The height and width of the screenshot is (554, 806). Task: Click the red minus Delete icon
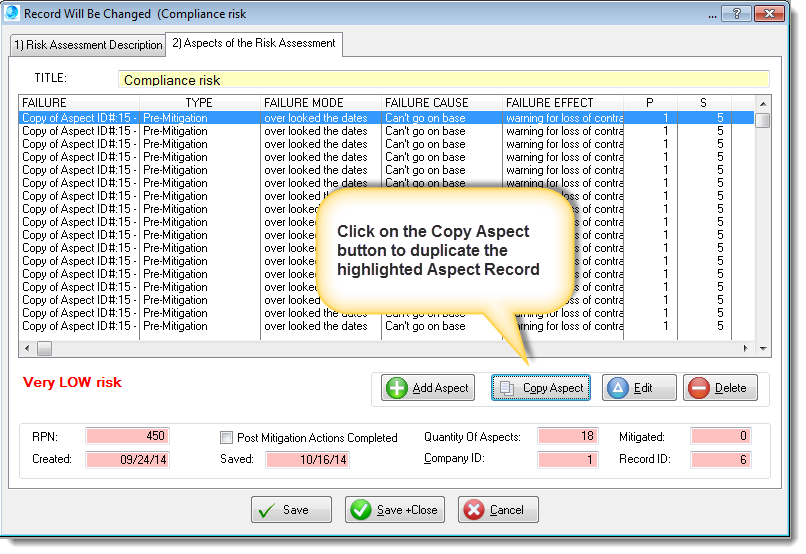(699, 388)
